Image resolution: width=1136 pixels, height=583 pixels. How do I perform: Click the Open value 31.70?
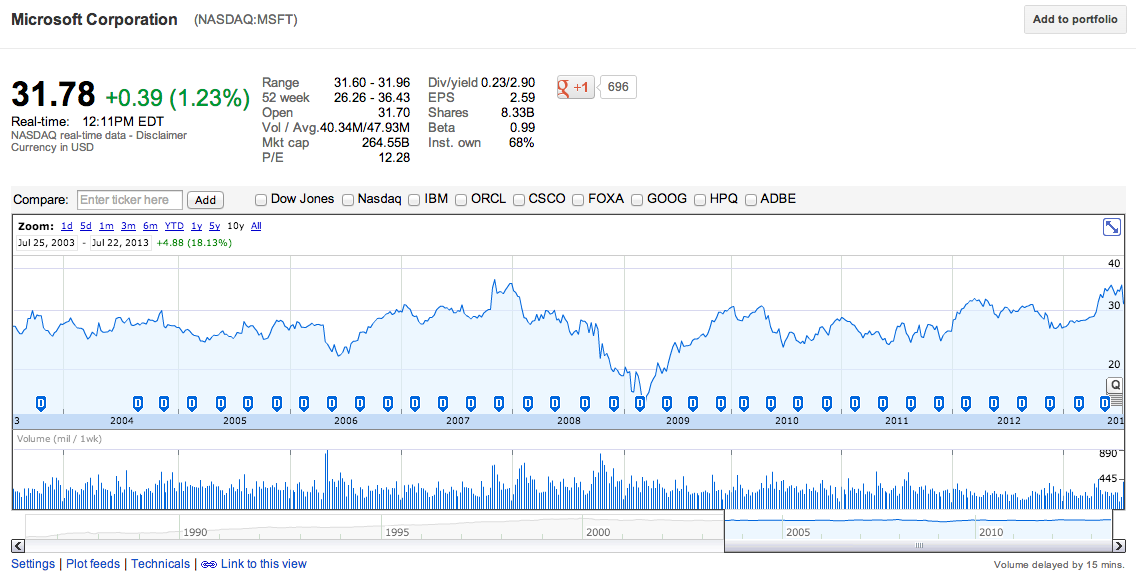pyautogui.click(x=394, y=113)
